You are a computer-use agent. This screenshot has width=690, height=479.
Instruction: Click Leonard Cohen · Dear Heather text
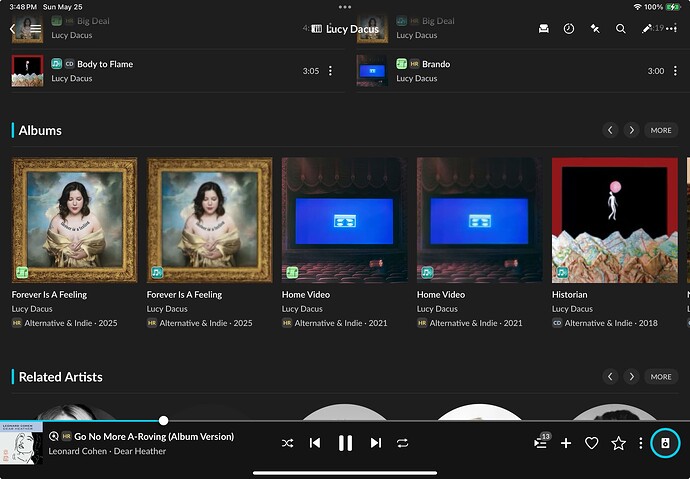(107, 451)
